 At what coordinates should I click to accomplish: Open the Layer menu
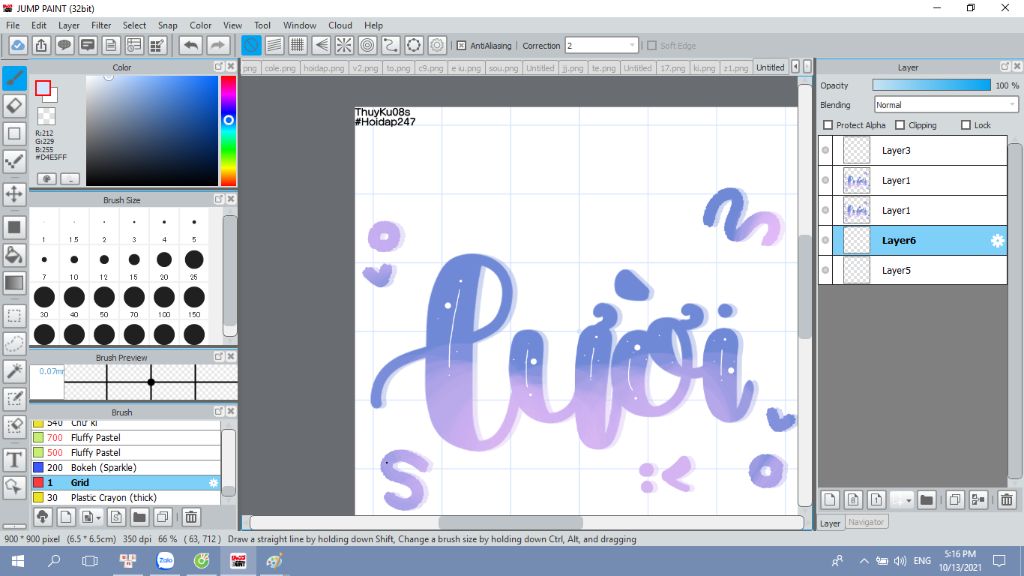(69, 25)
